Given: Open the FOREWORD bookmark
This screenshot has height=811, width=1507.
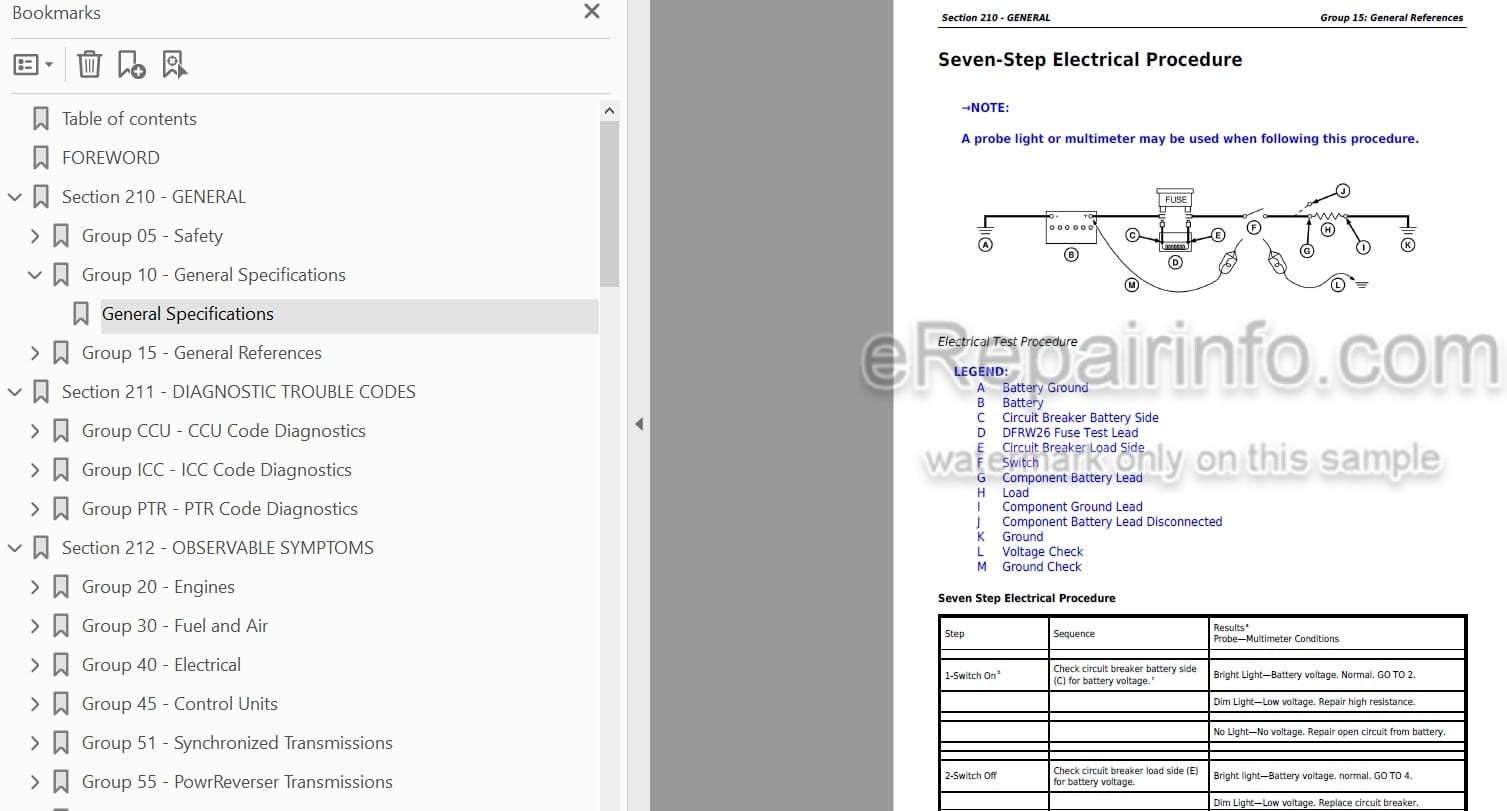Looking at the screenshot, I should click(x=110, y=158).
